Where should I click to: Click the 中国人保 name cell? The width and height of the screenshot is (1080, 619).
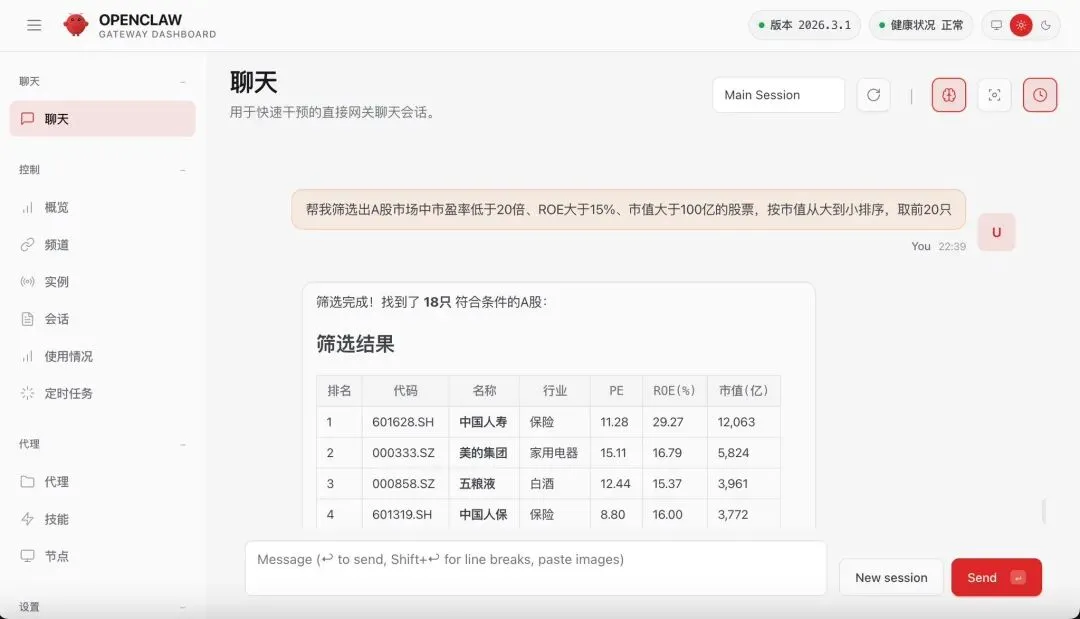[x=483, y=514]
